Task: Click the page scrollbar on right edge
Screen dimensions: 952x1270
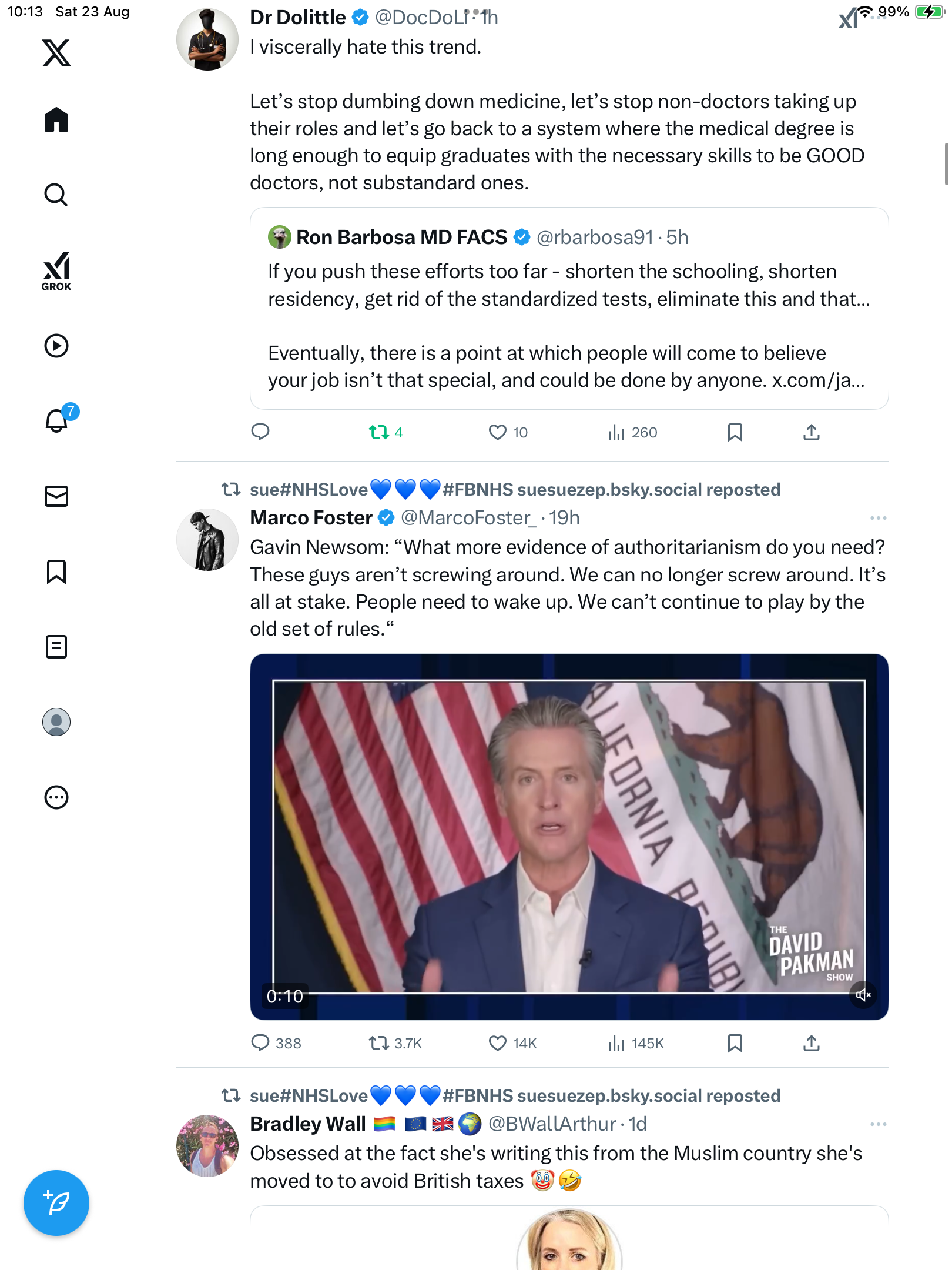Action: (x=946, y=165)
